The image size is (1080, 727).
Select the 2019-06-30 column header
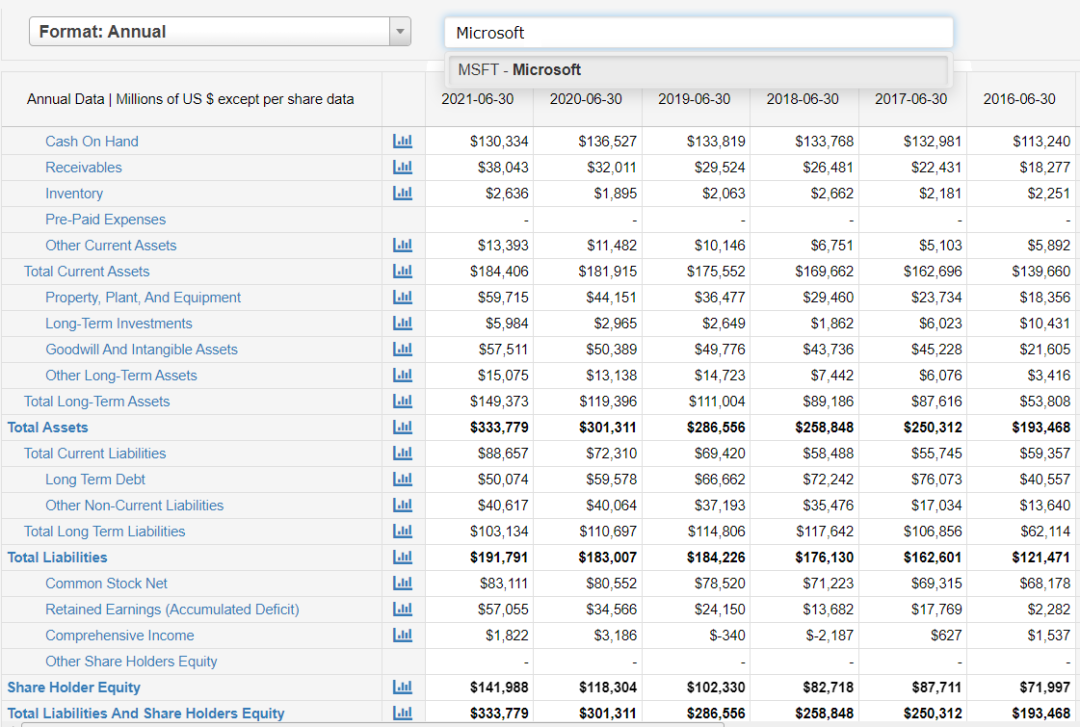694,99
